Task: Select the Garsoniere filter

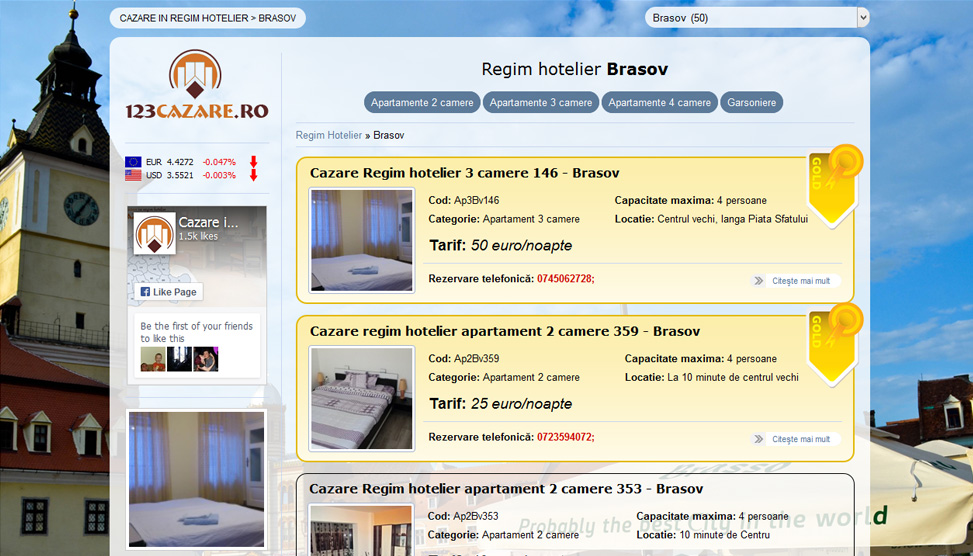Action: (751, 102)
